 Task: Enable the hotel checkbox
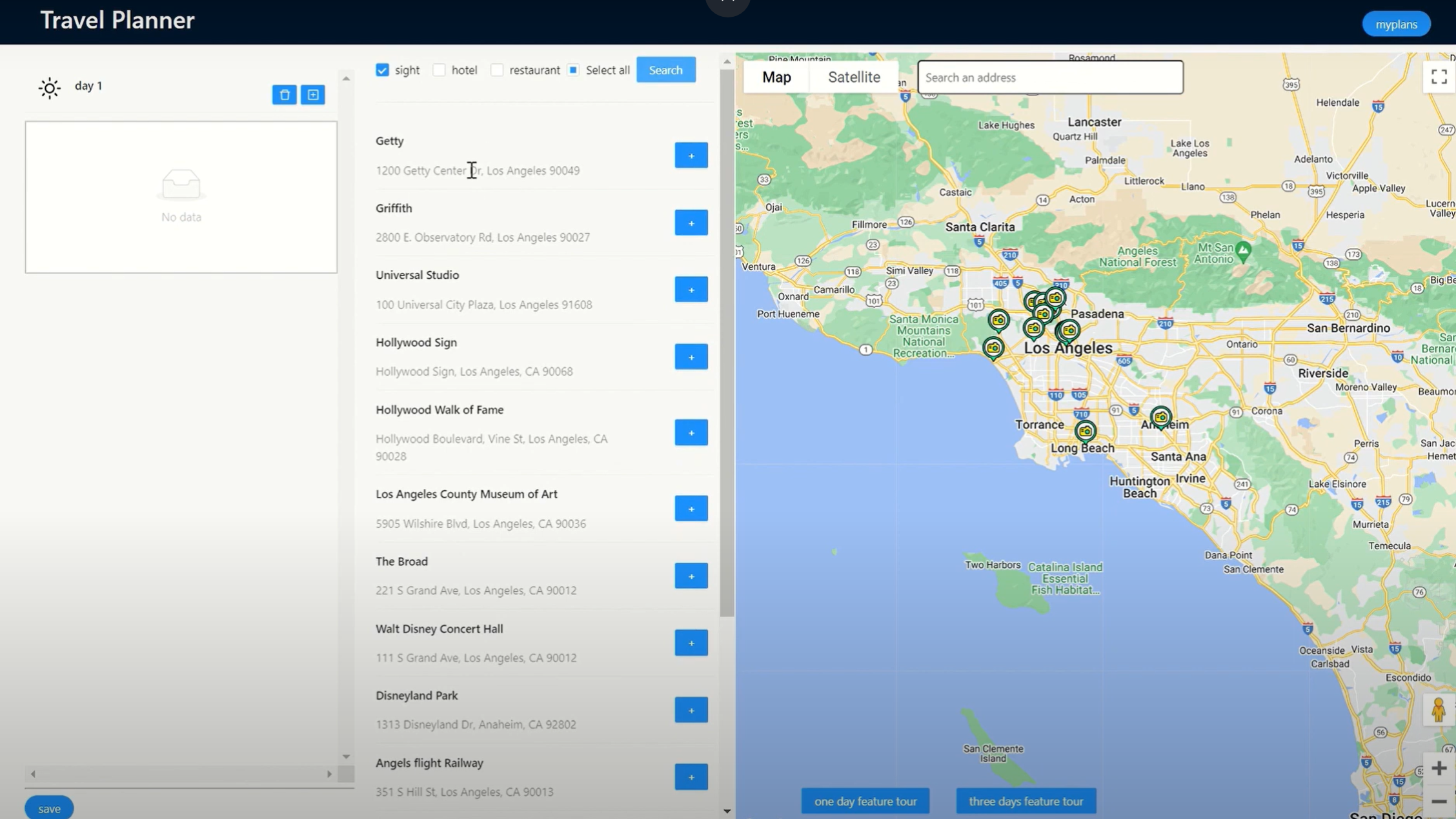click(440, 70)
